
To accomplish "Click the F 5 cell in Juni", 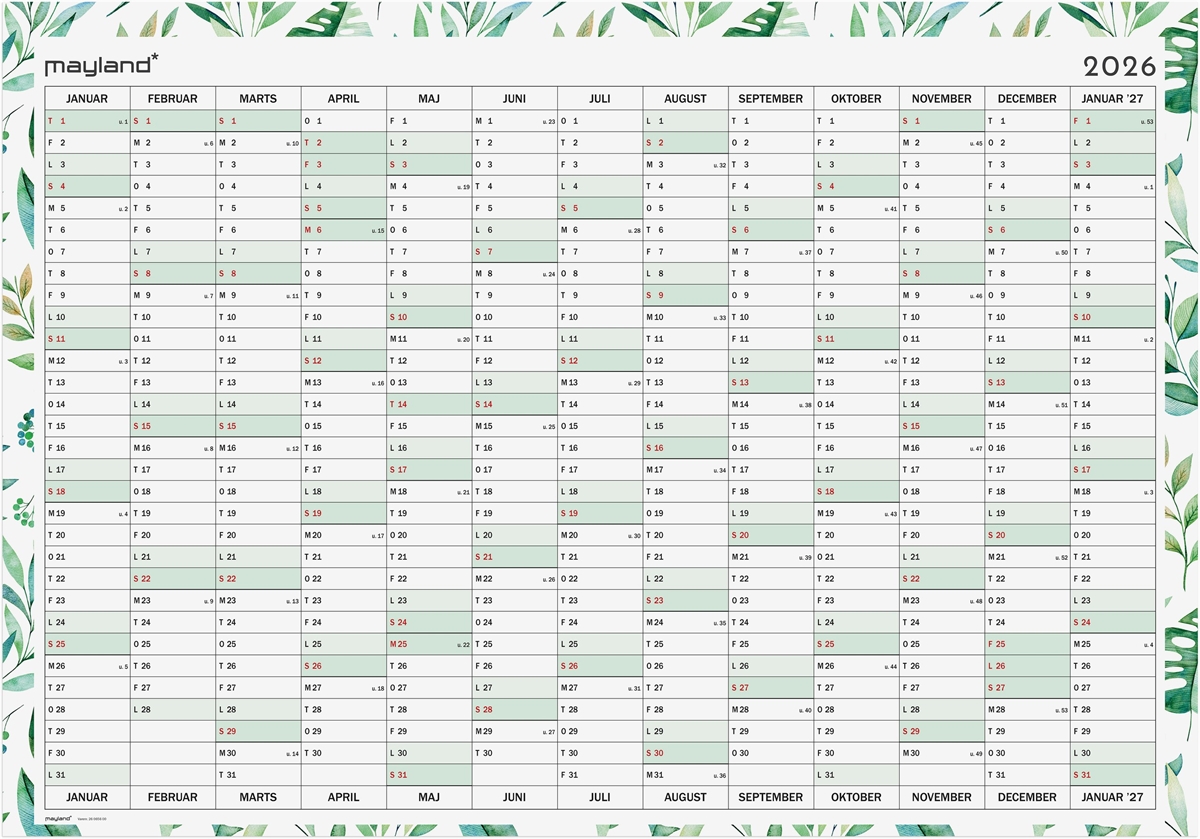I will coord(514,209).
